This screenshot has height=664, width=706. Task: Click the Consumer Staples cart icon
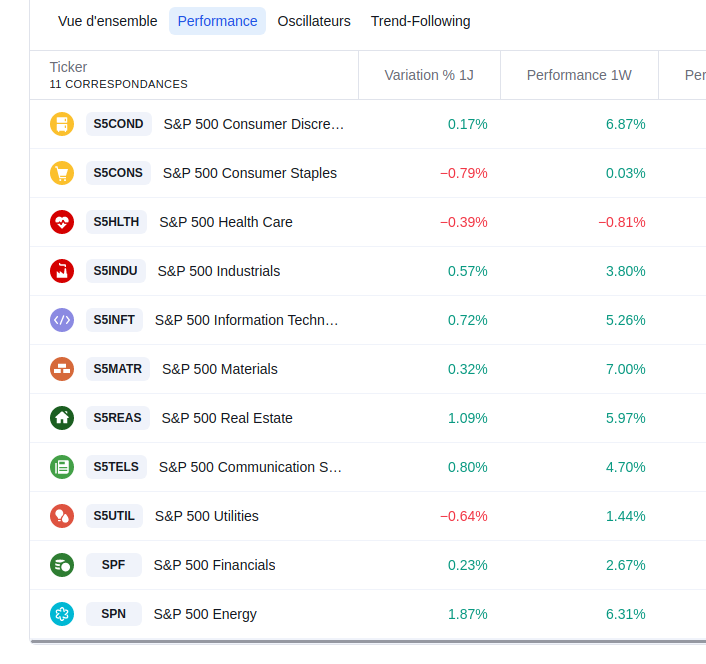62,173
